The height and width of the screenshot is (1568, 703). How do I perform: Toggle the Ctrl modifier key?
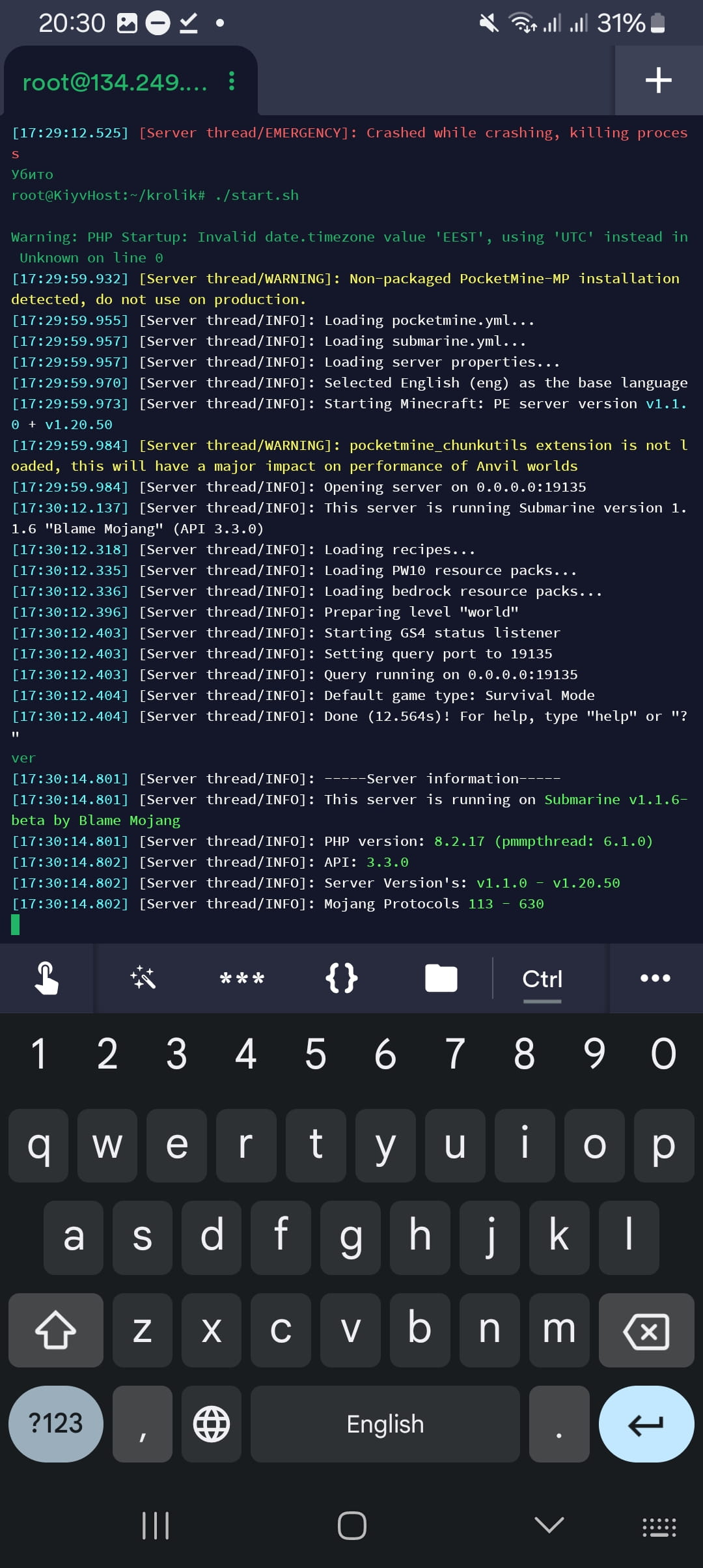(x=542, y=979)
